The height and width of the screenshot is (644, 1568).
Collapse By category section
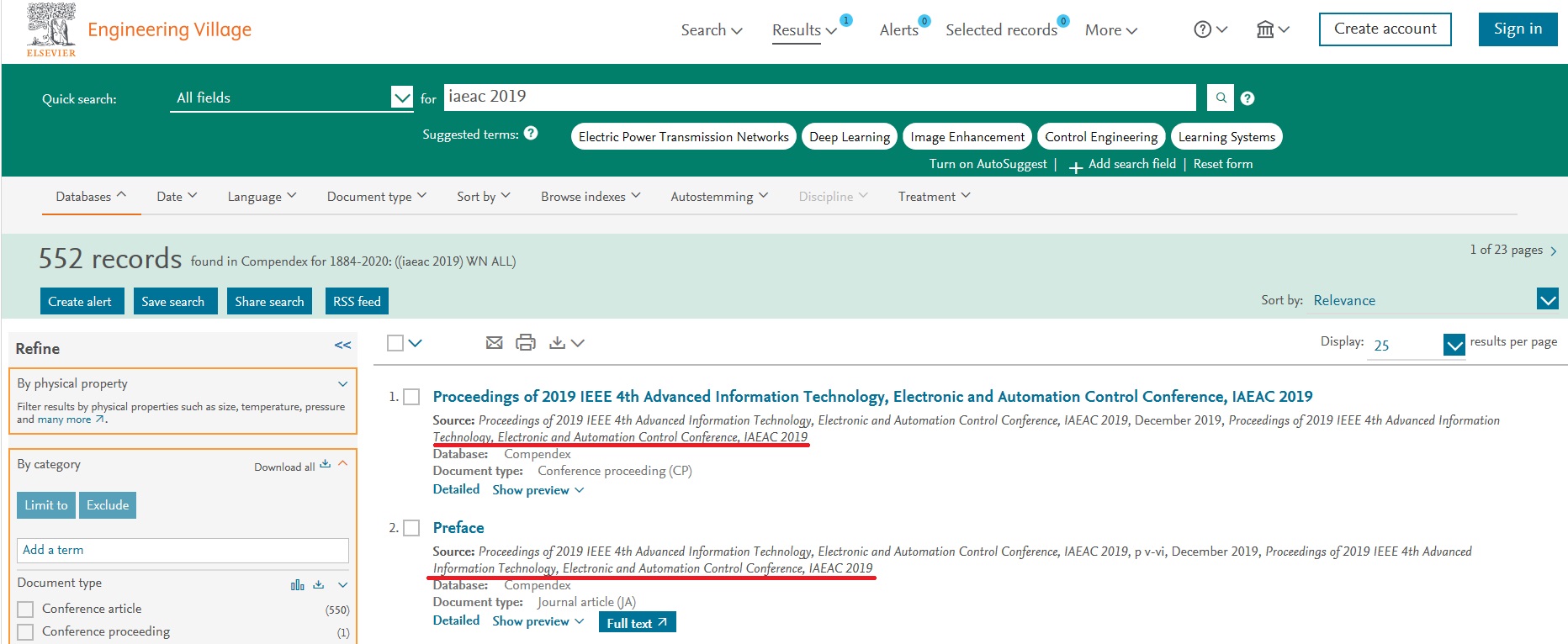pos(342,463)
